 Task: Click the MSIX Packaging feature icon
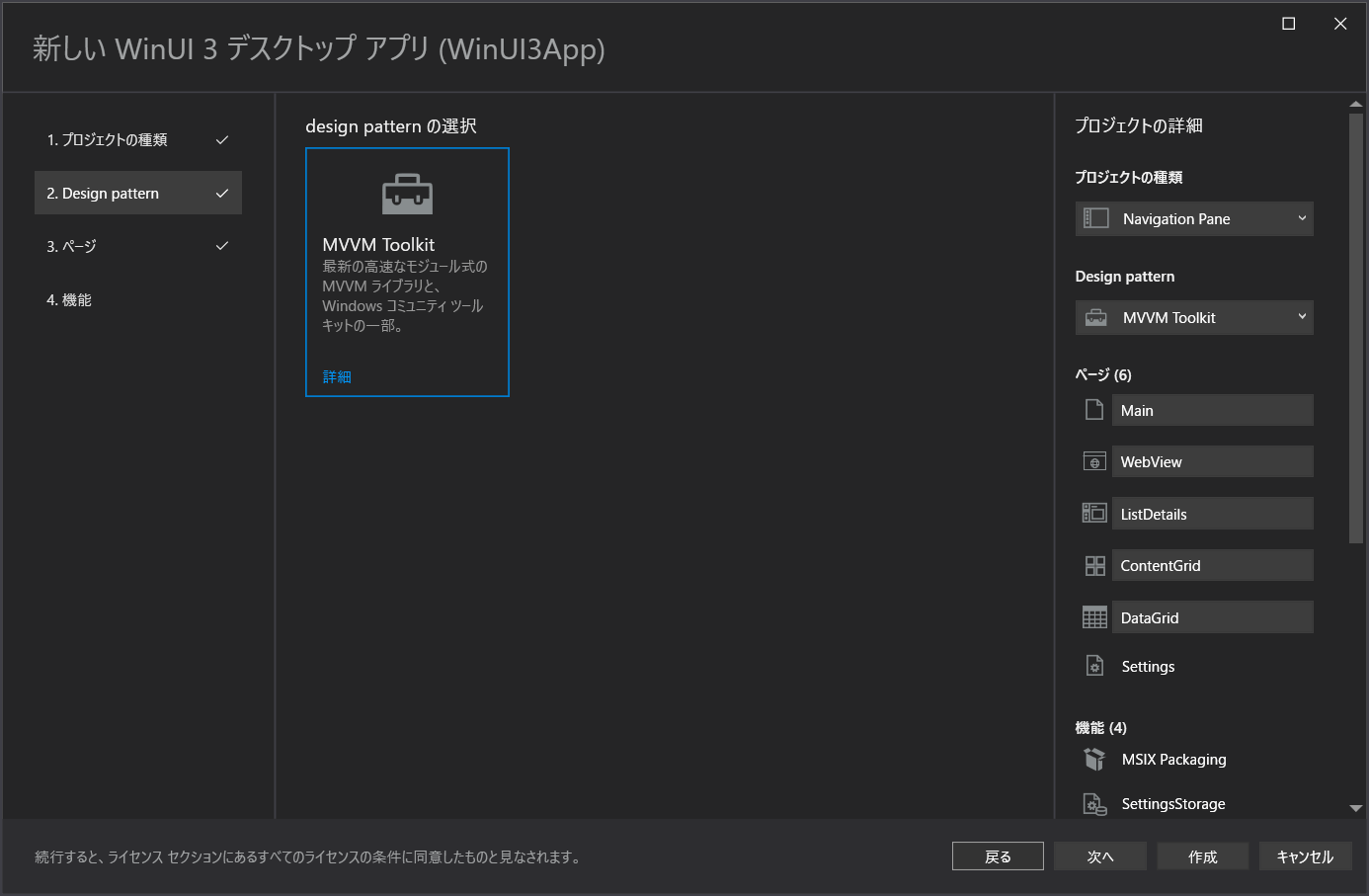click(x=1094, y=759)
